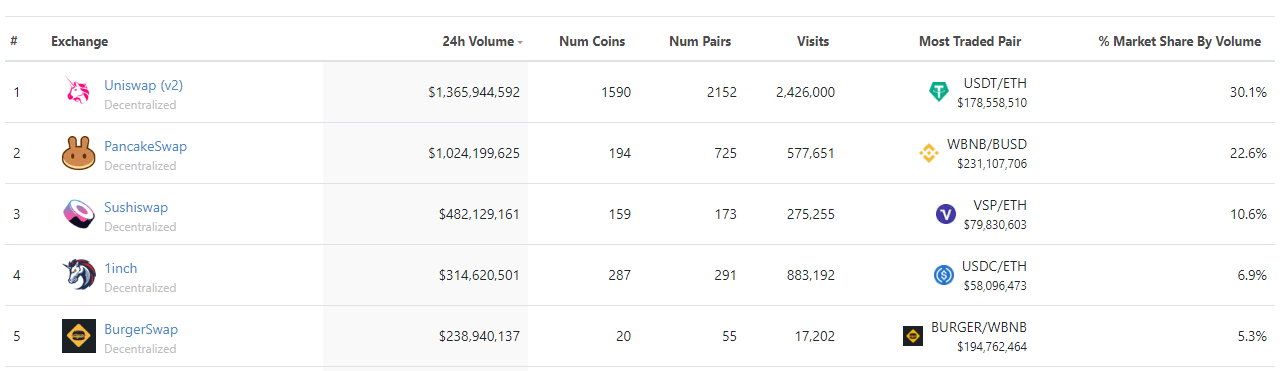Select the VSP/ETH pair text
Viewport: 1283px width, 371px height.
coord(999,205)
